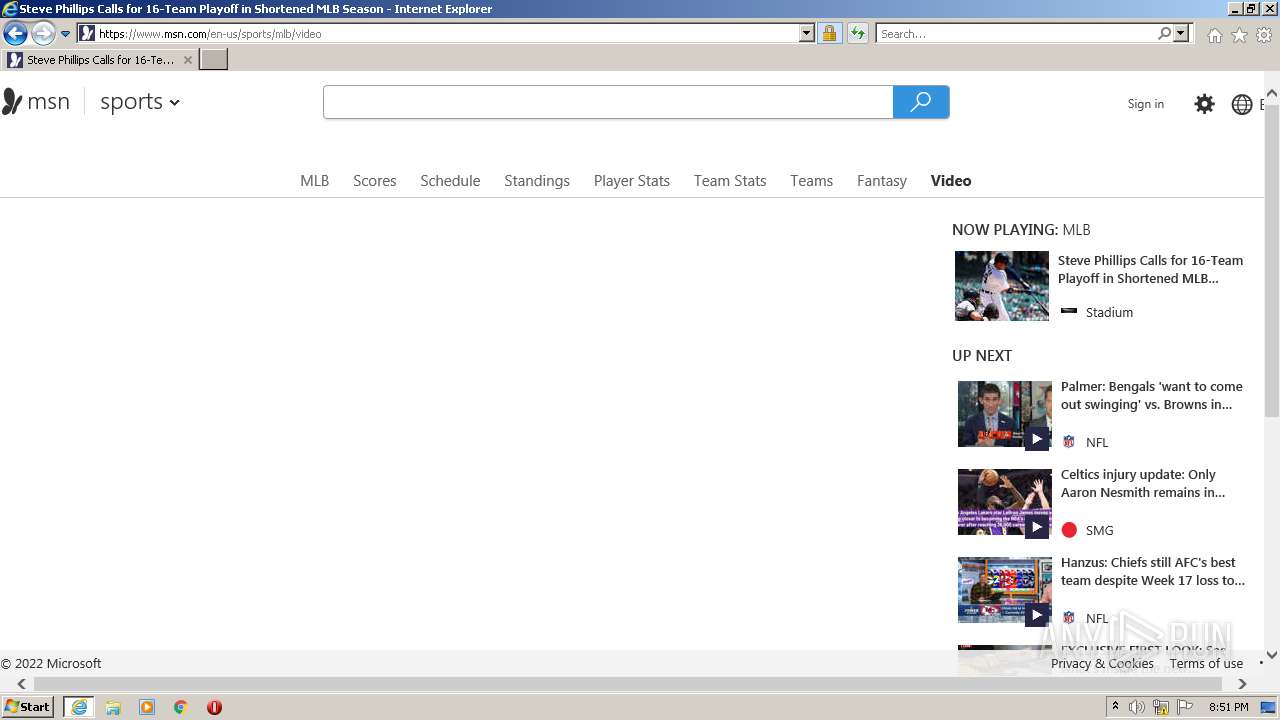The image size is (1280, 720).
Task: Open the IE favorites star icon
Action: pyautogui.click(x=1239, y=35)
